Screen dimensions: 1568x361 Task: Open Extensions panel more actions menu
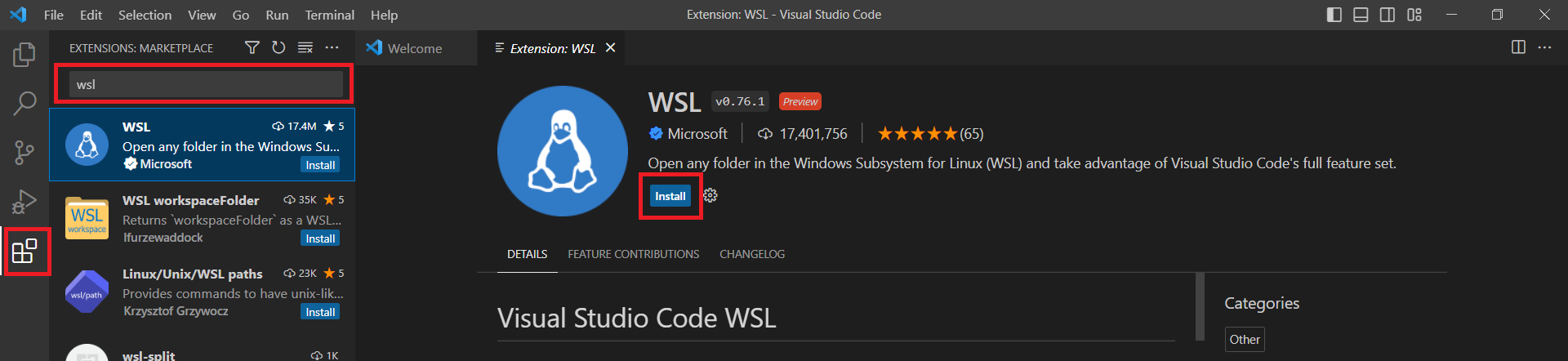click(332, 48)
